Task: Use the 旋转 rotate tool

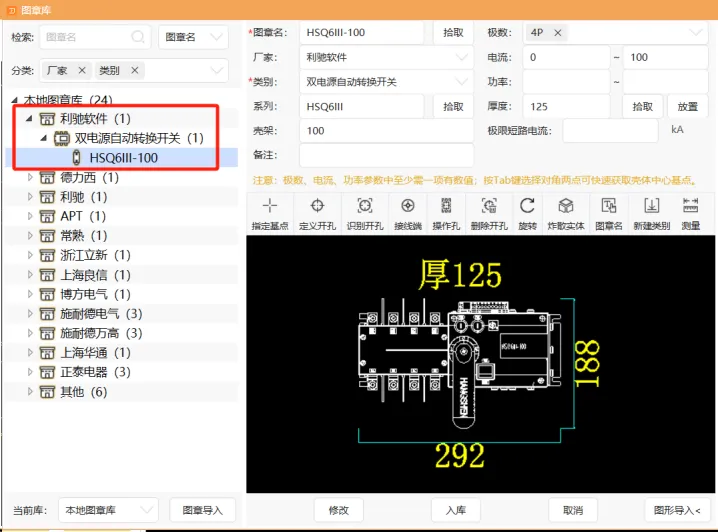Action: (x=527, y=214)
